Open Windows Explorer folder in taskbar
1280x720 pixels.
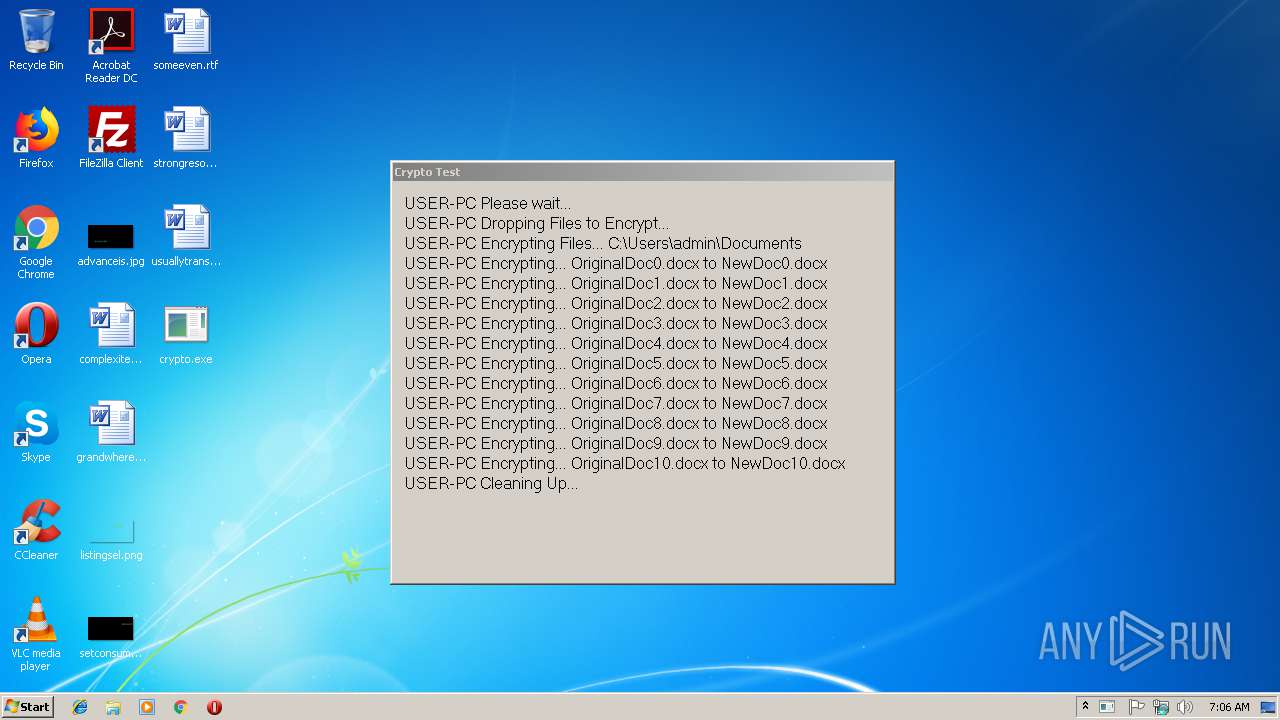point(113,707)
